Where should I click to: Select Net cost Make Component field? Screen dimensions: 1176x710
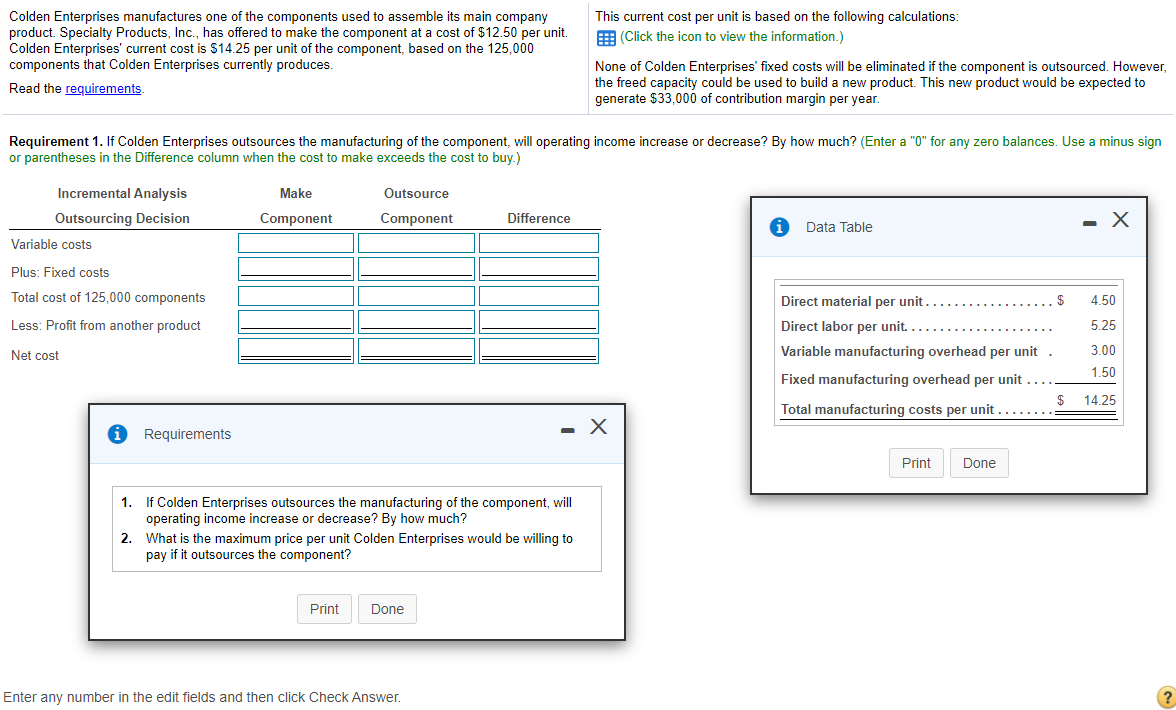pos(296,351)
